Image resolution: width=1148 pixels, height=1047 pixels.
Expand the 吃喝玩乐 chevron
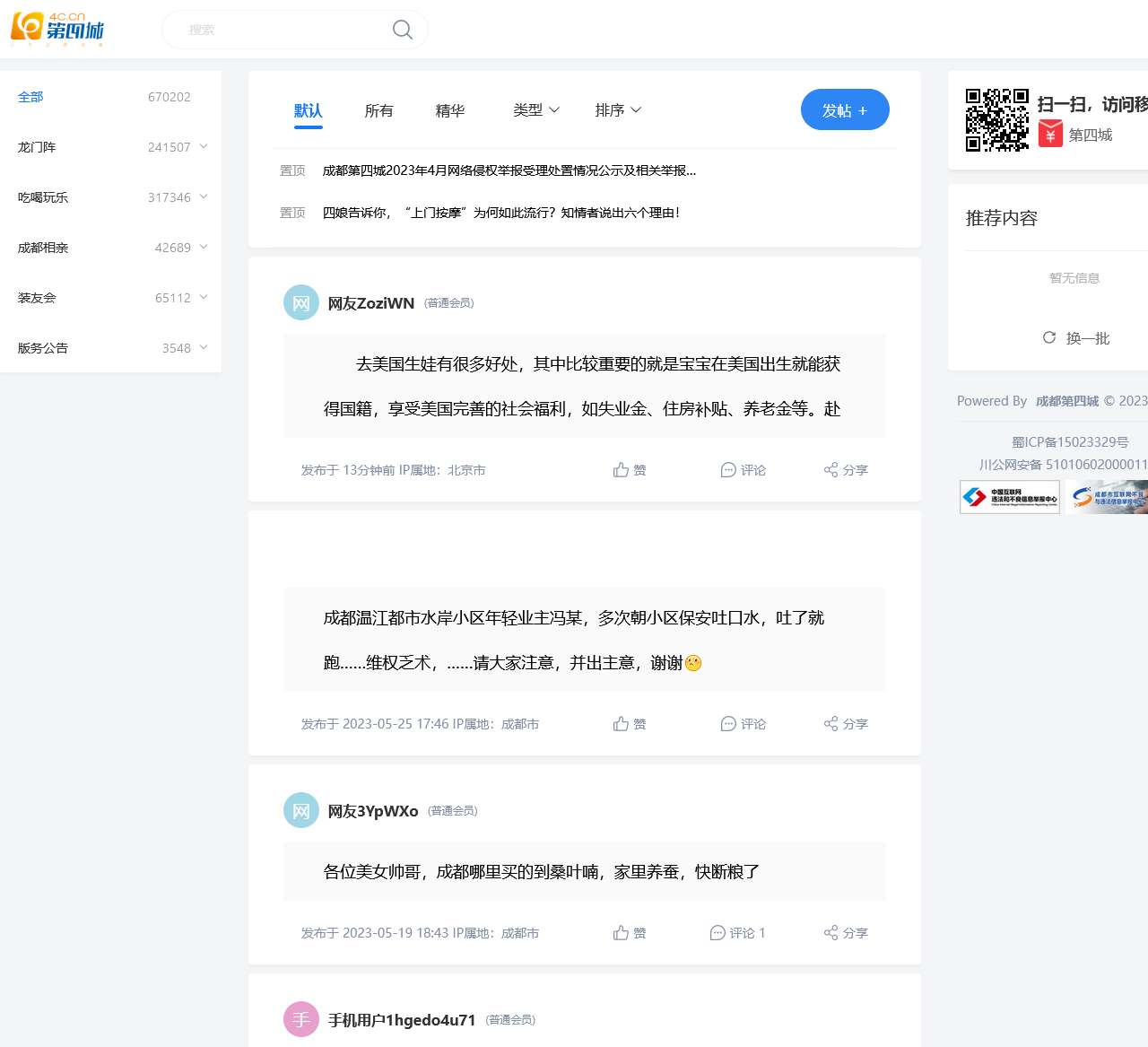click(204, 196)
